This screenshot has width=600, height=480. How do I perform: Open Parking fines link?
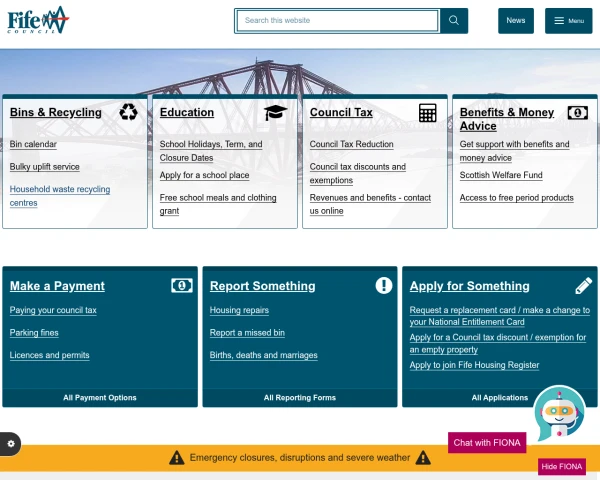pyautogui.click(x=34, y=333)
